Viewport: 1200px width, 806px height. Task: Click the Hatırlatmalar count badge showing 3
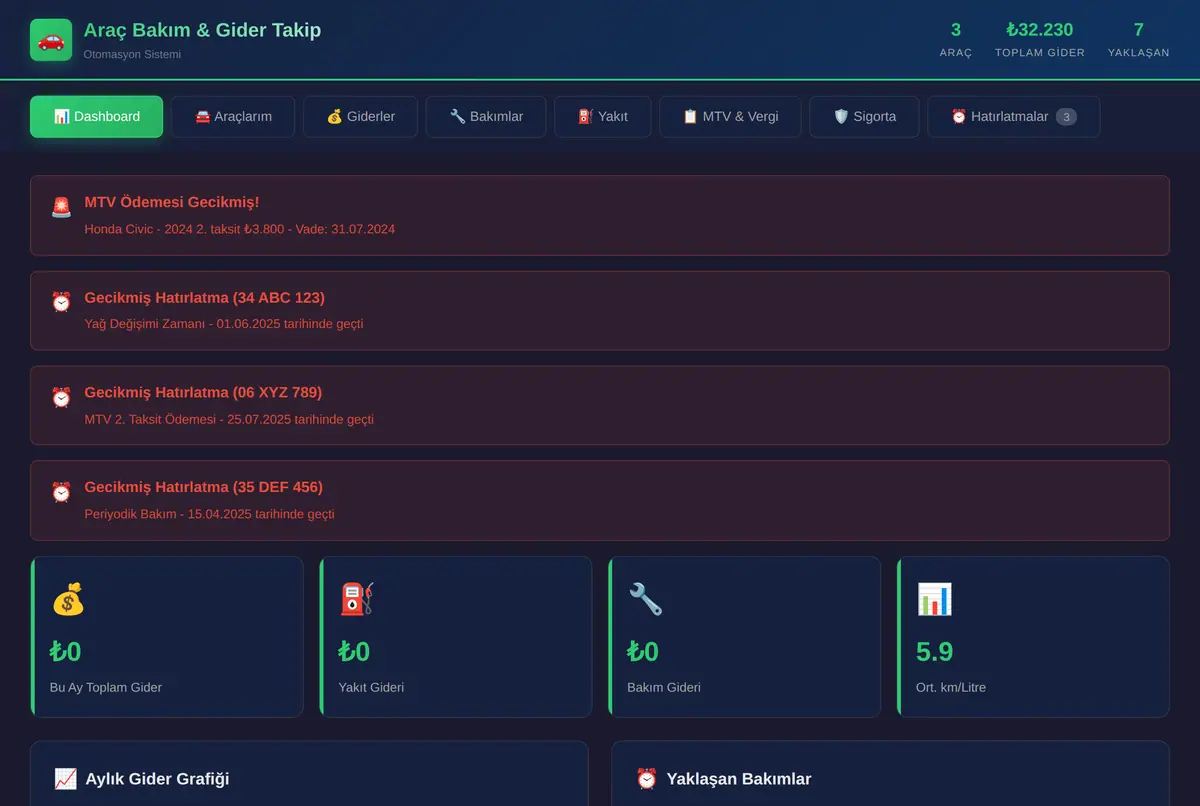[x=1067, y=117]
